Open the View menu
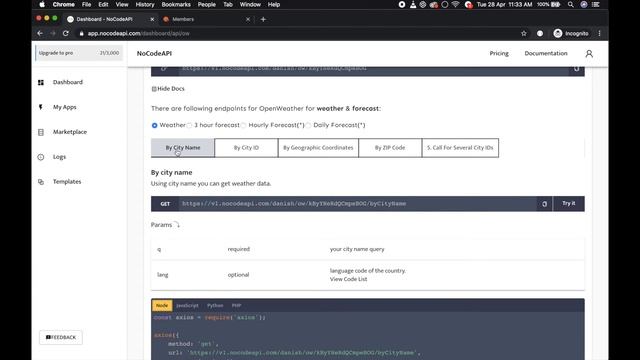Screen dimensions: 640x360 coord(122,4)
